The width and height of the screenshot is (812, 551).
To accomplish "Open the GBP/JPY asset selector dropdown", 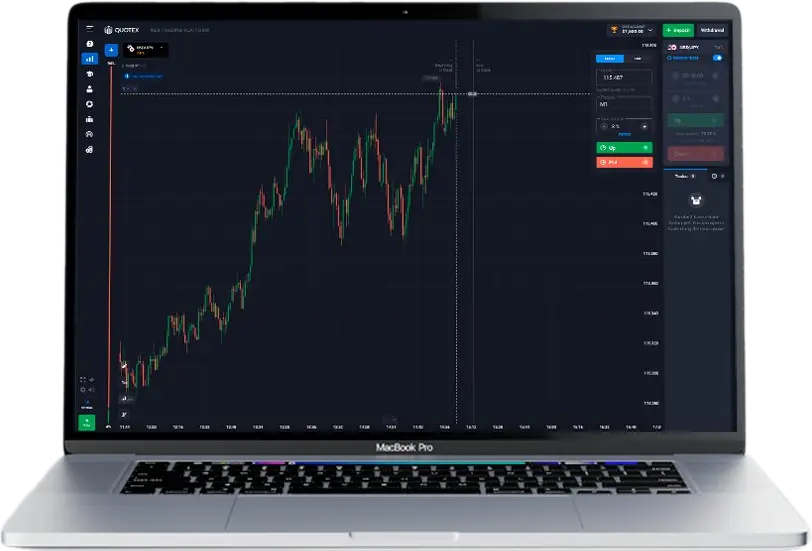I will [146, 50].
